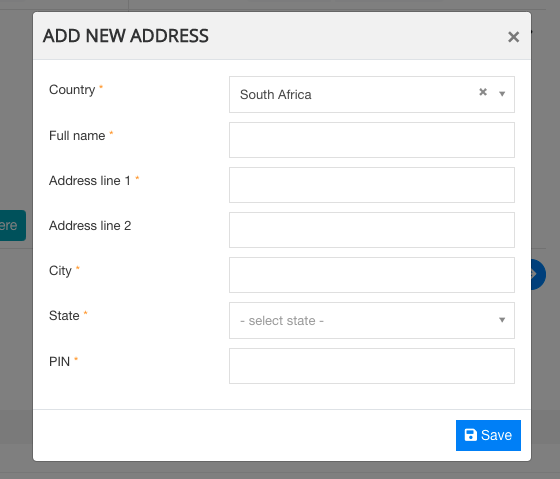Click the teal button behind the dialog
The image size is (560, 479).
click(x=12, y=225)
